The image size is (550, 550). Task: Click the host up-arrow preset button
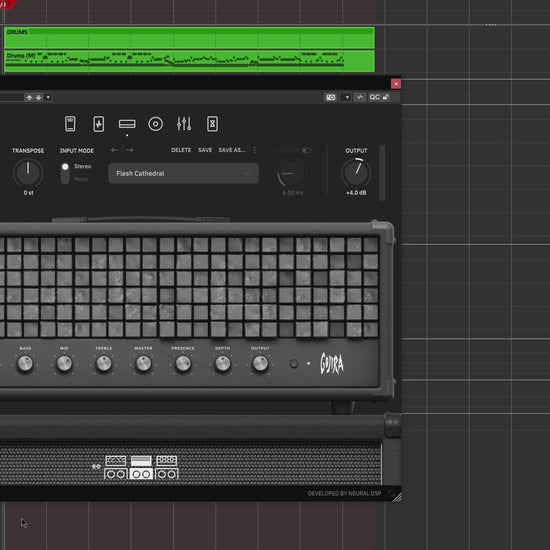pos(29,97)
